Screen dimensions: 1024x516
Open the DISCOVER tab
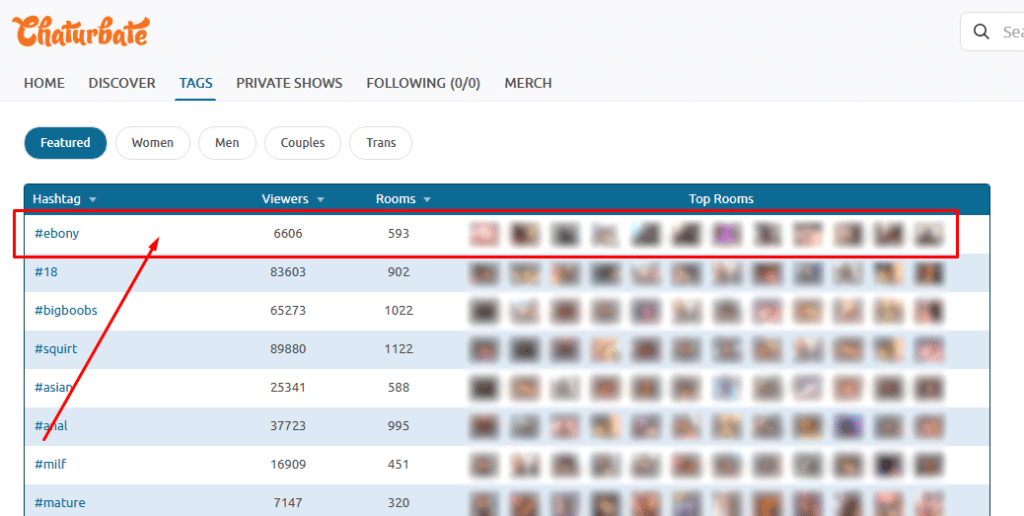point(122,83)
